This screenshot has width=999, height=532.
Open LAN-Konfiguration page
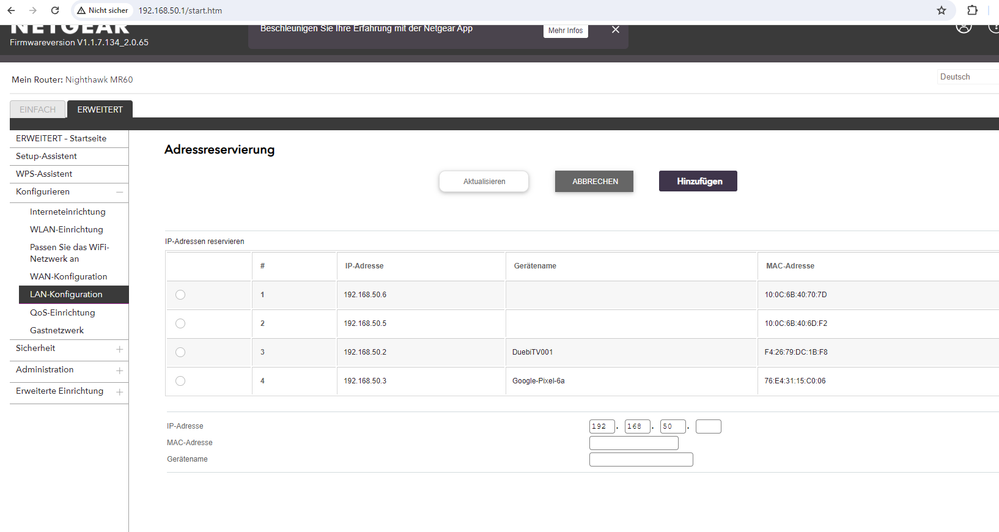(x=74, y=294)
